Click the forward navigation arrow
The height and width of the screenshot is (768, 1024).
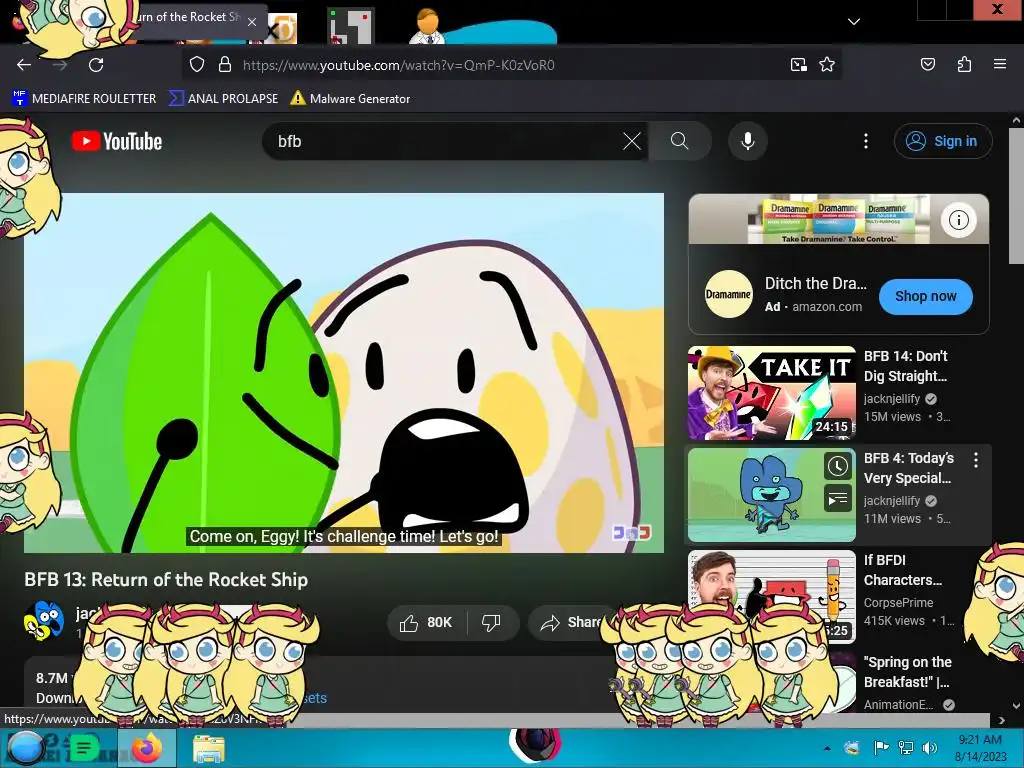[60, 65]
